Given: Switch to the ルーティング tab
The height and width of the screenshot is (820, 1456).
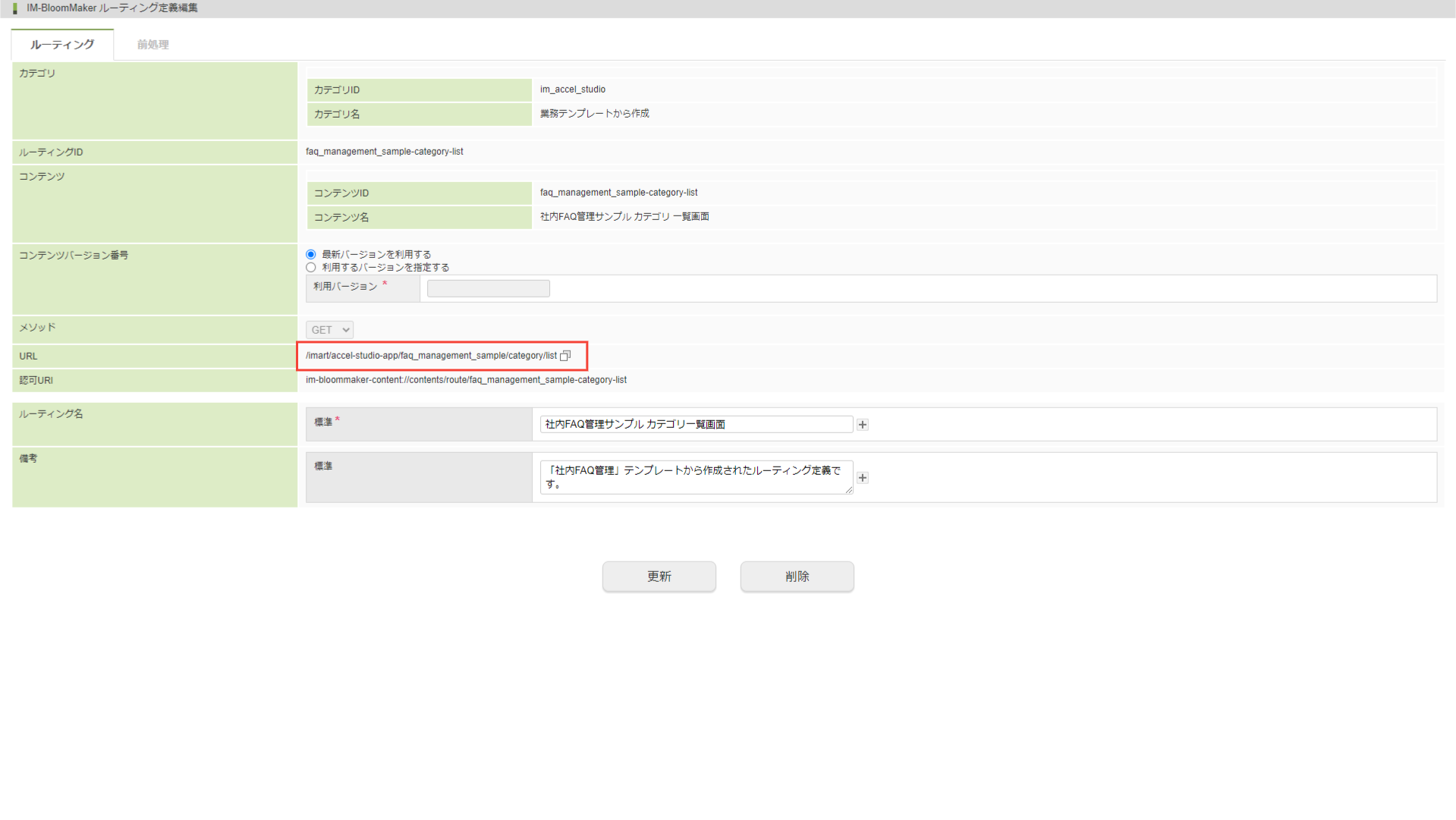Looking at the screenshot, I should click(62, 45).
